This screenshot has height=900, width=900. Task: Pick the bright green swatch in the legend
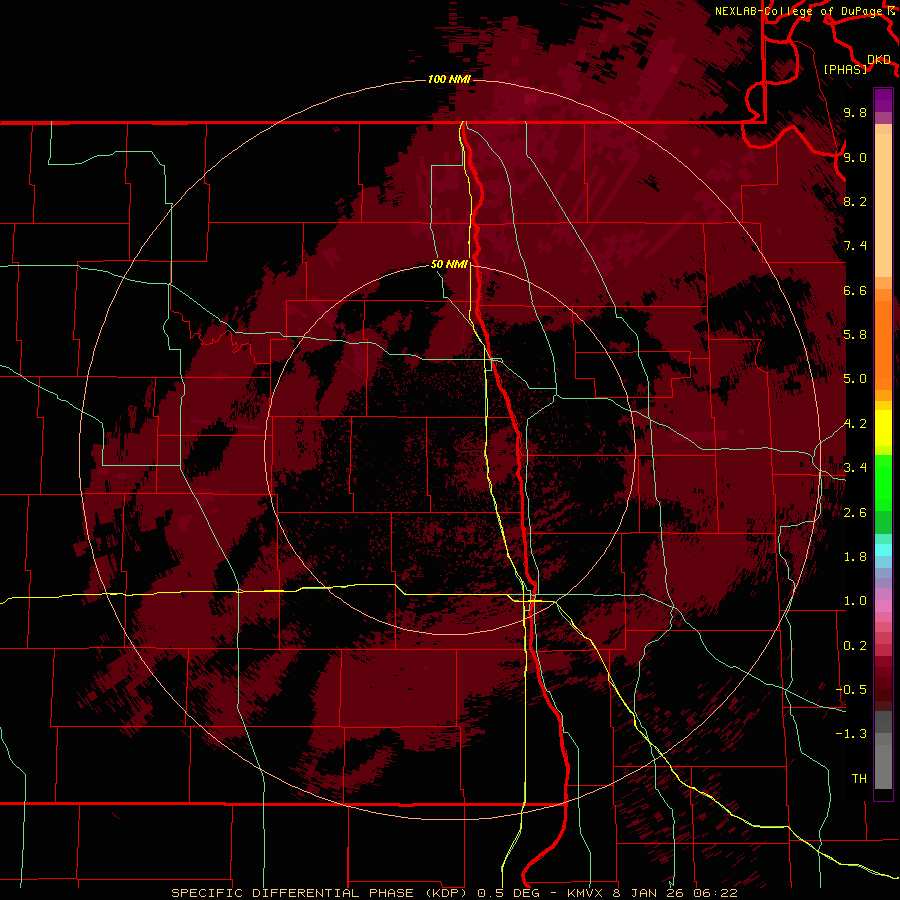(883, 483)
